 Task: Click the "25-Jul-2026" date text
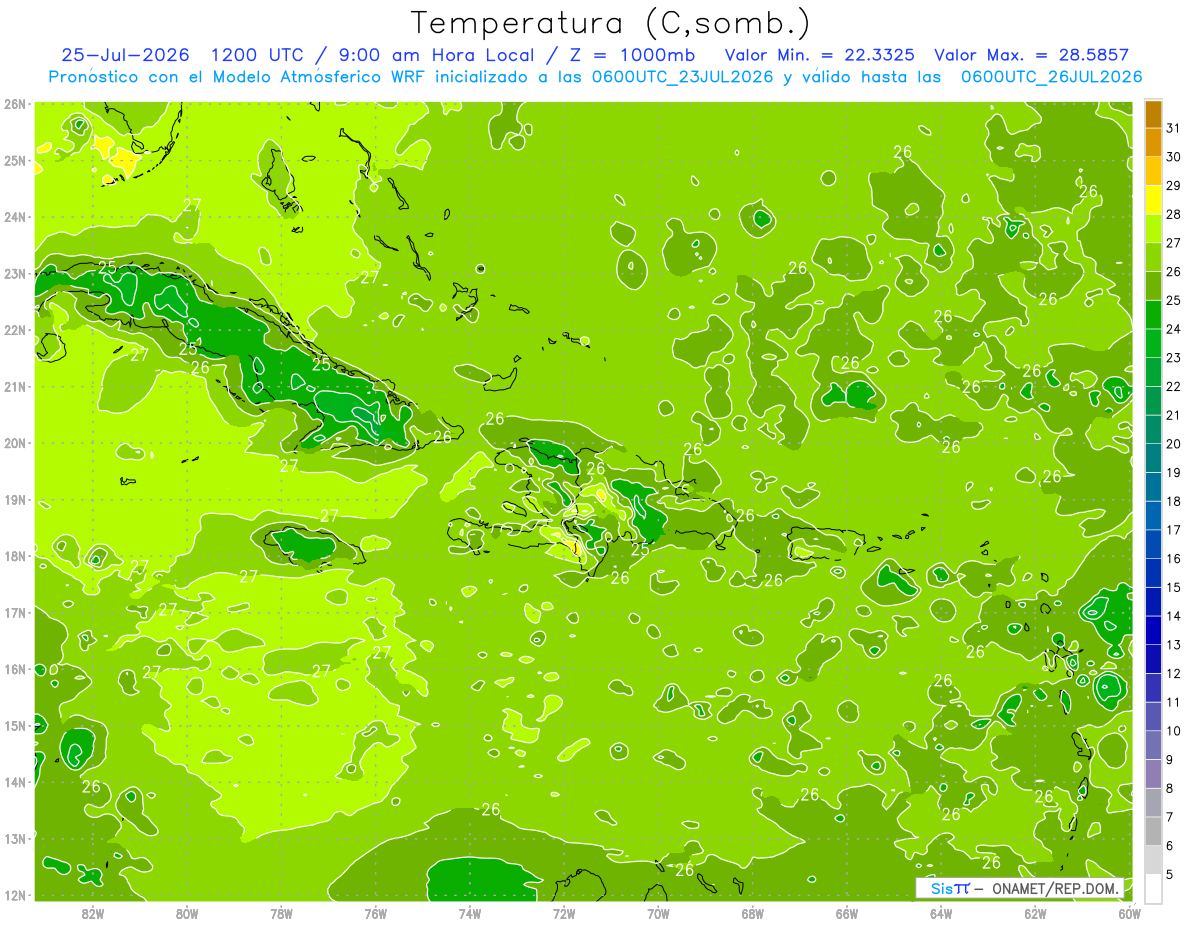pyautogui.click(x=126, y=55)
